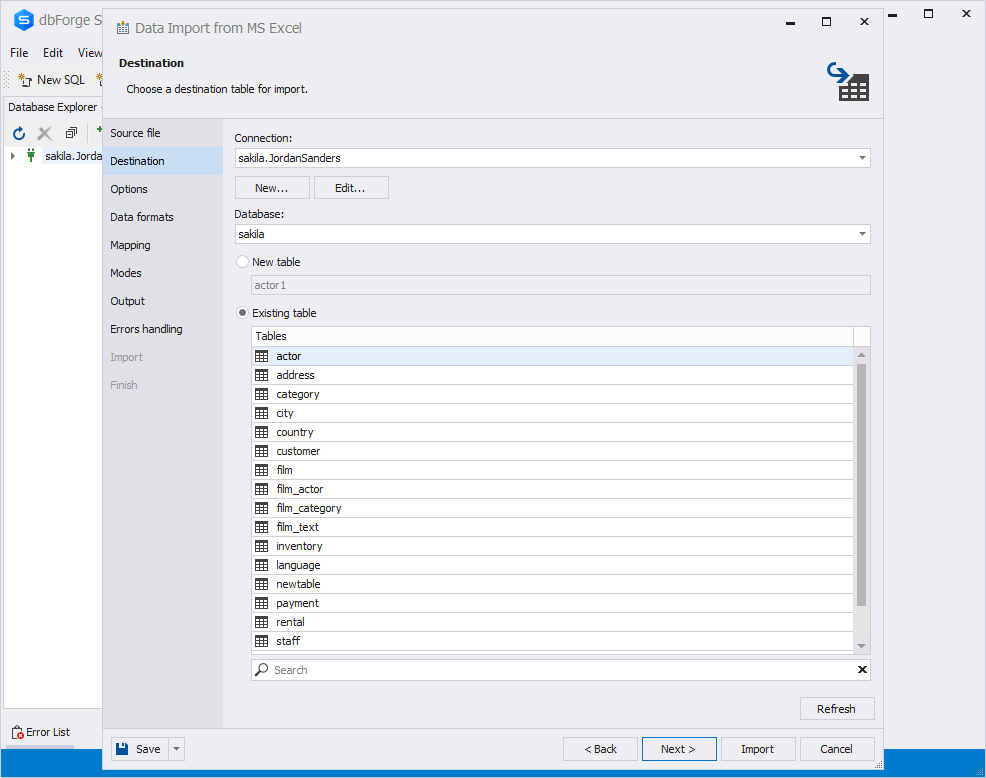Viewport: 986px width, 778px height.
Task: Click the Data Import dialog title icon
Action: pyautogui.click(x=123, y=28)
